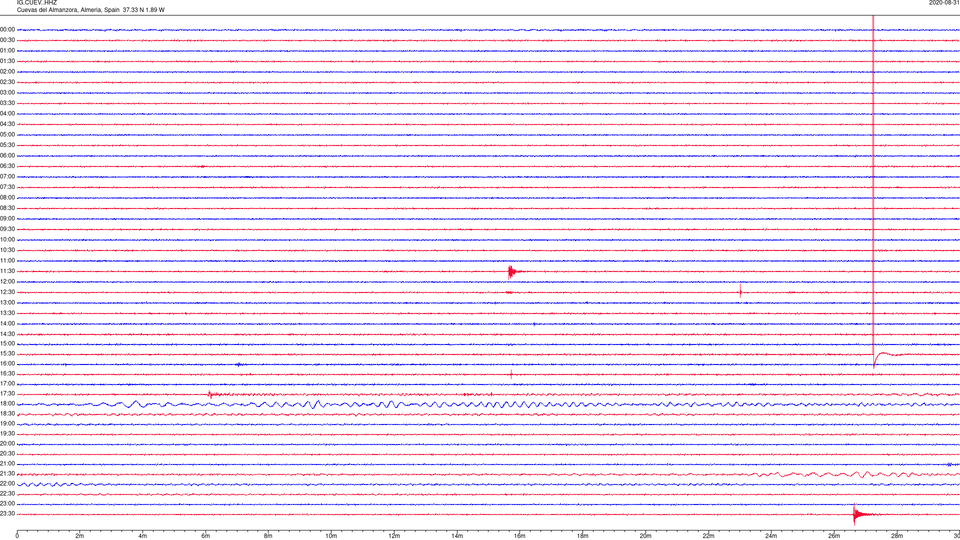Select the Cuevas del Almanzora location line

pyautogui.click(x=91, y=10)
